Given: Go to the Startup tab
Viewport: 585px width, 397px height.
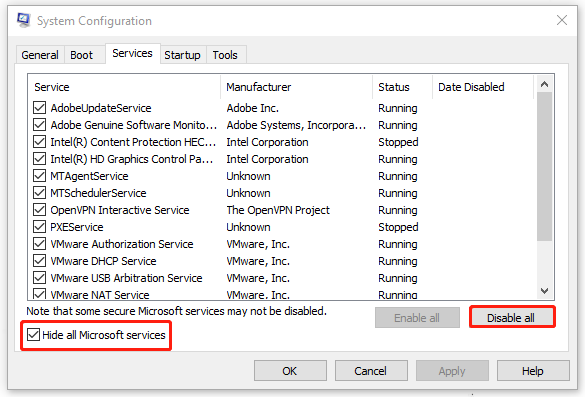Looking at the screenshot, I should (x=182, y=55).
